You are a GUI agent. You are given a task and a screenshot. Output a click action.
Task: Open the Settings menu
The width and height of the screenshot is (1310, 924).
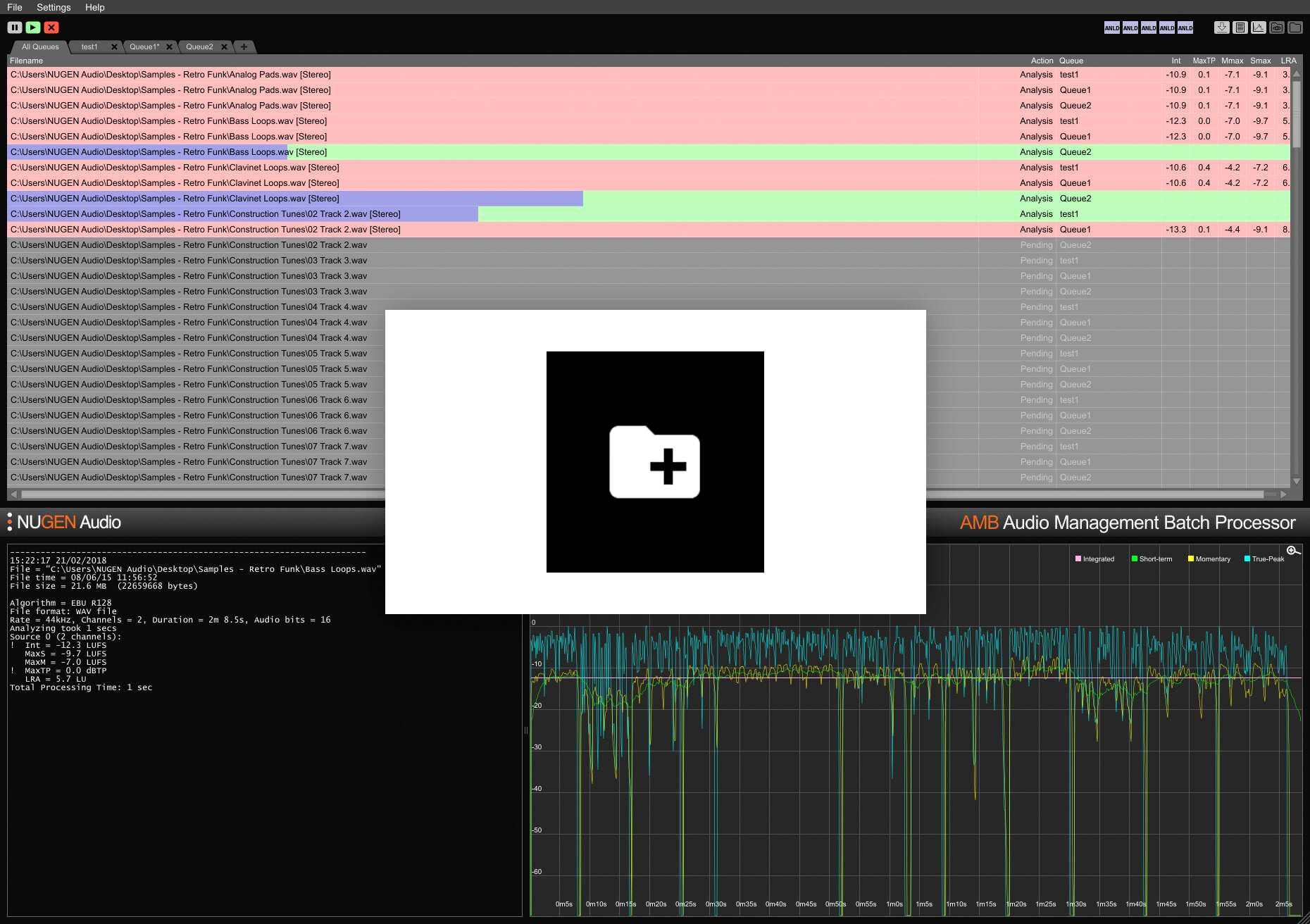[x=54, y=7]
